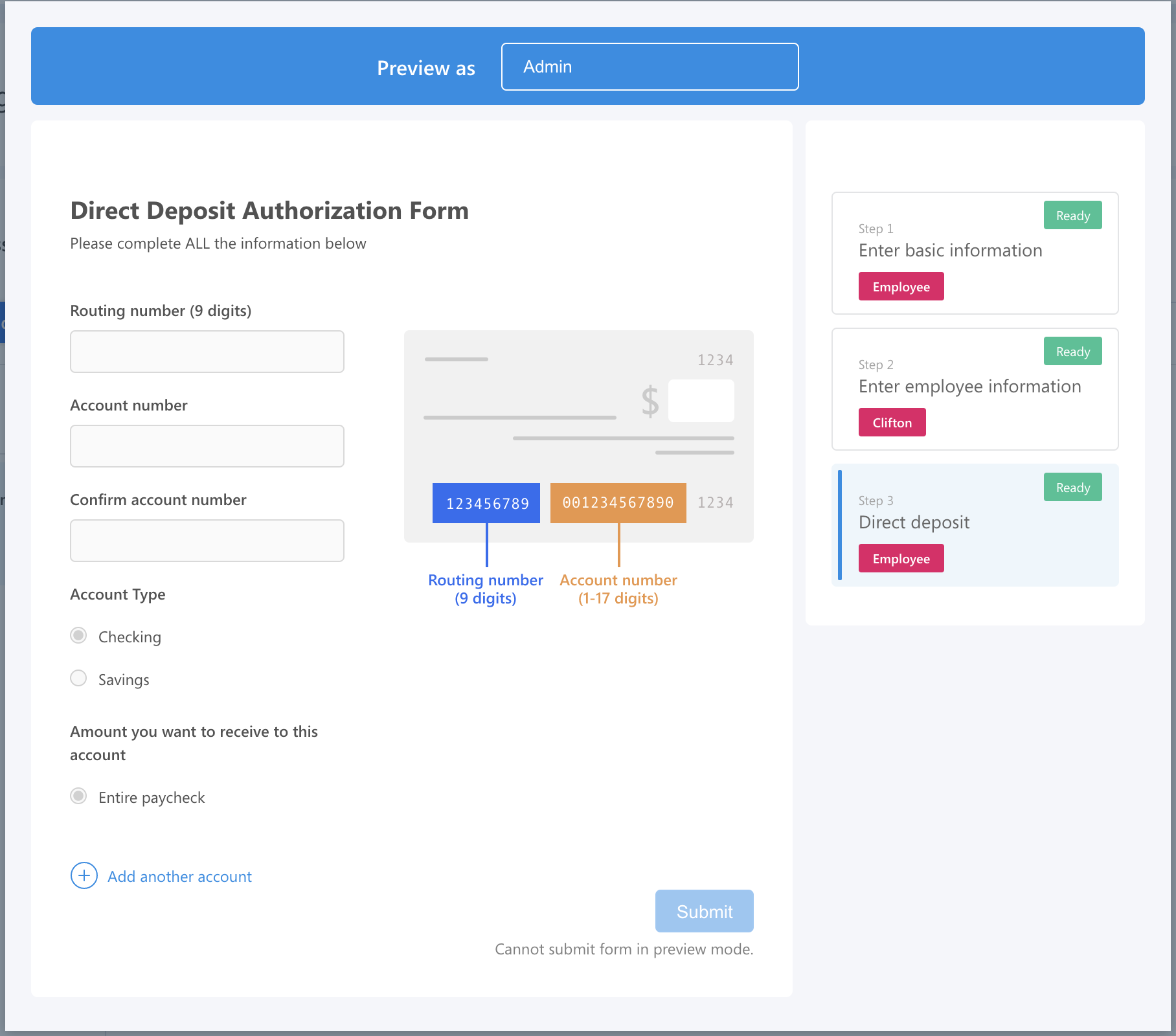Image resolution: width=1176 pixels, height=1036 pixels.
Task: Click the dollar sign on the check
Action: (650, 401)
